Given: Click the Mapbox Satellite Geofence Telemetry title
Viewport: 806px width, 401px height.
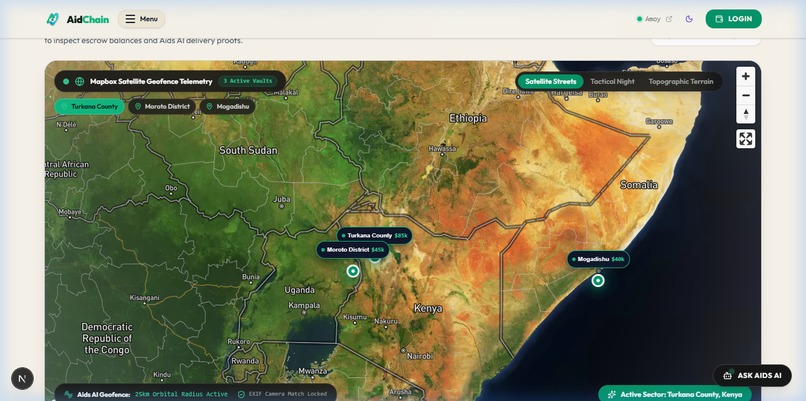Looking at the screenshot, I should point(151,81).
